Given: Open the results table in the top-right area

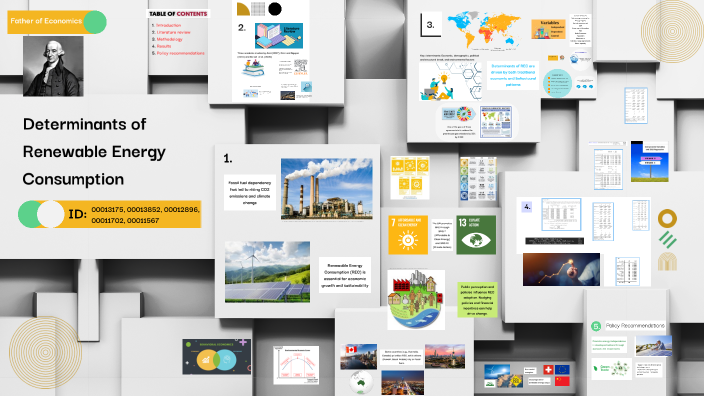Looking at the screenshot, I should (x=636, y=106).
